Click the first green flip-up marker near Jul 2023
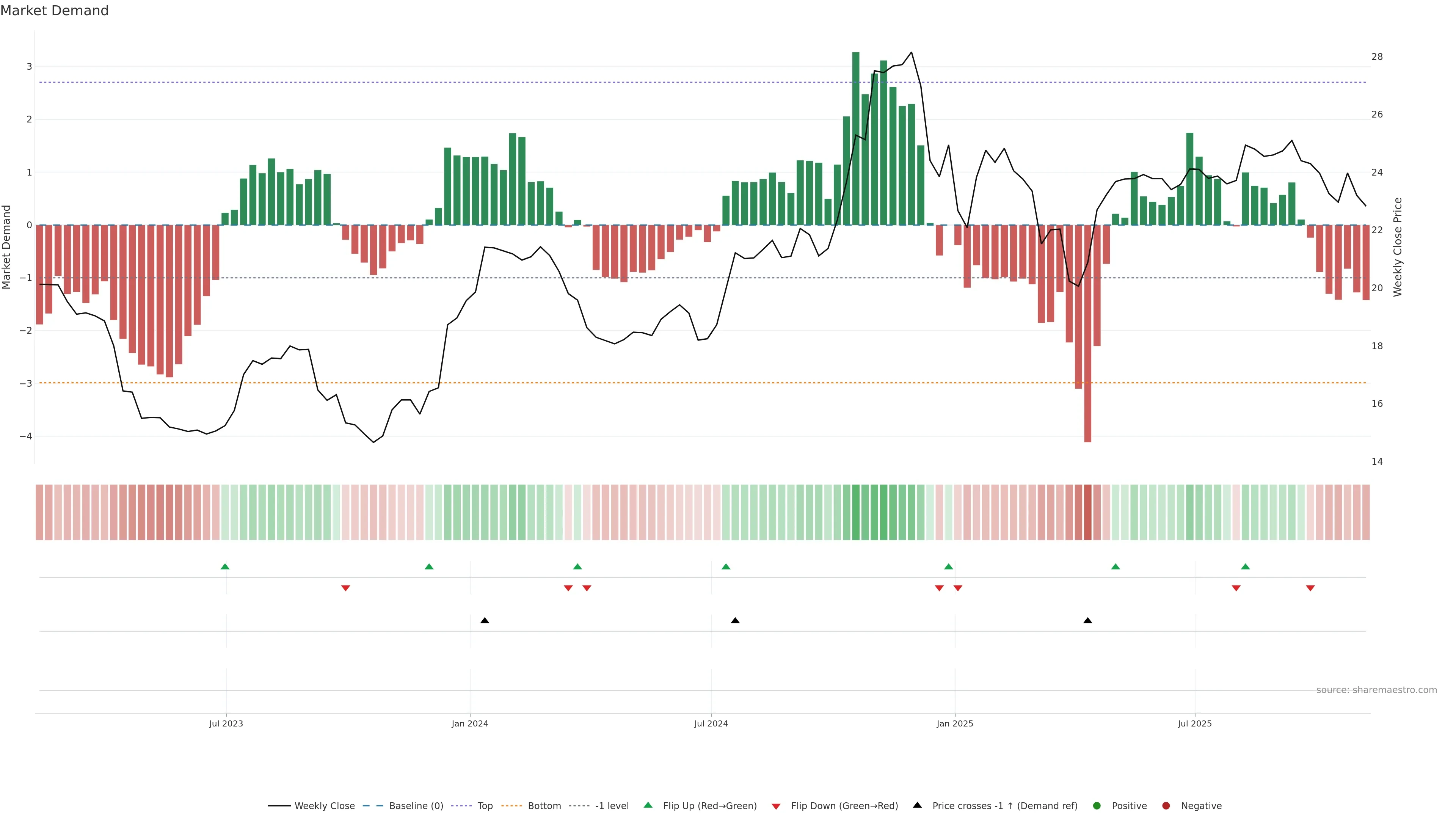1456x819 pixels. click(x=225, y=567)
